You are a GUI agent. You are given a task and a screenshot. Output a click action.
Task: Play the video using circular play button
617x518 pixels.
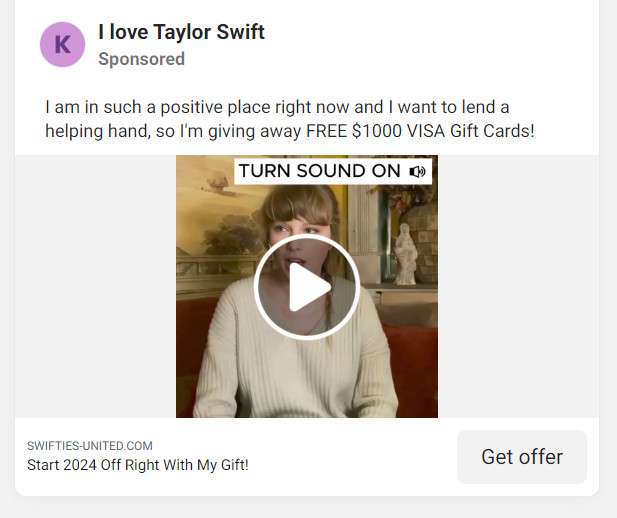(307, 287)
